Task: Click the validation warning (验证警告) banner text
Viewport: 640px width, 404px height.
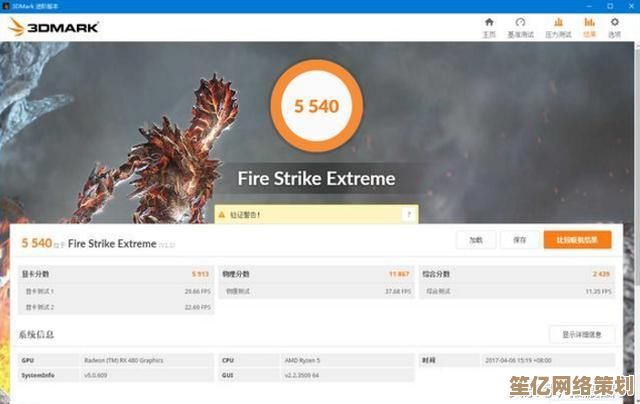Action: pos(245,215)
